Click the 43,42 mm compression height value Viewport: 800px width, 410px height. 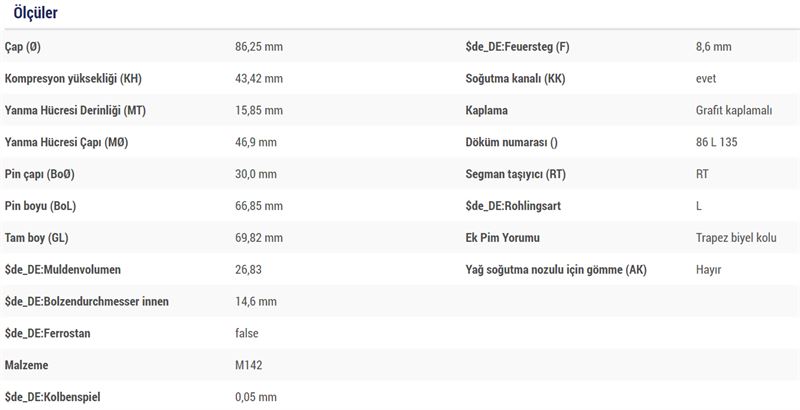pyautogui.click(x=259, y=79)
